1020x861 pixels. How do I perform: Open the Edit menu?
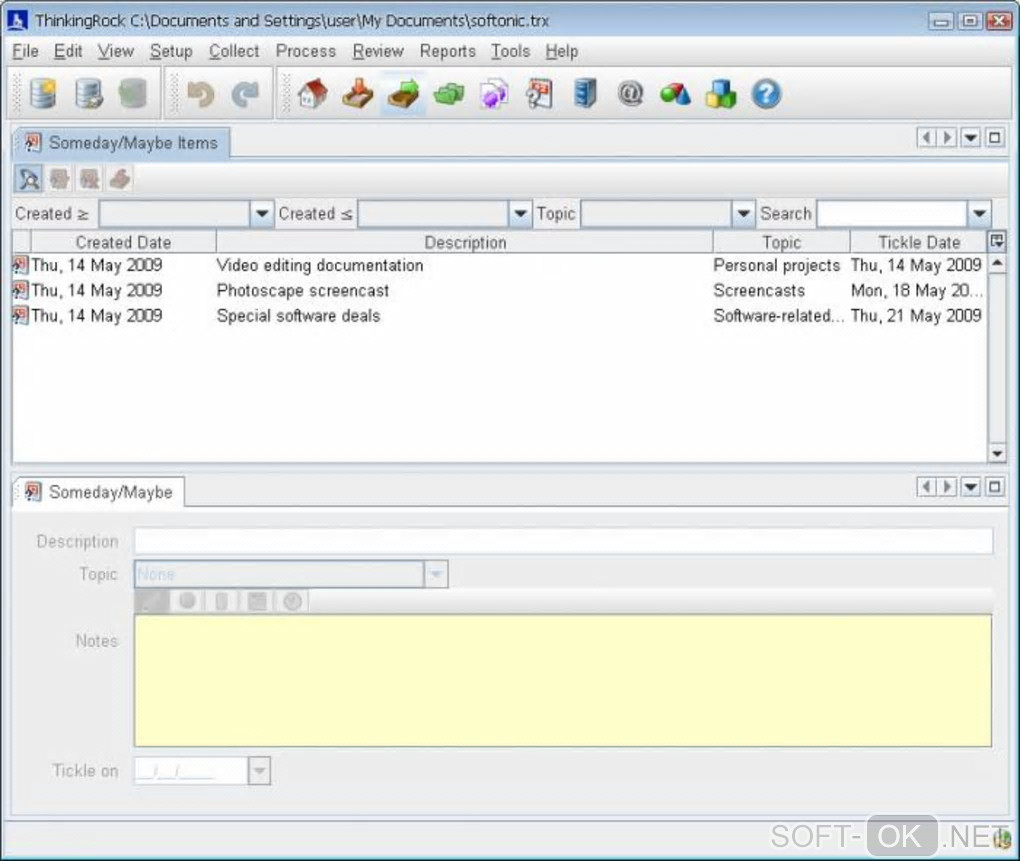(68, 51)
